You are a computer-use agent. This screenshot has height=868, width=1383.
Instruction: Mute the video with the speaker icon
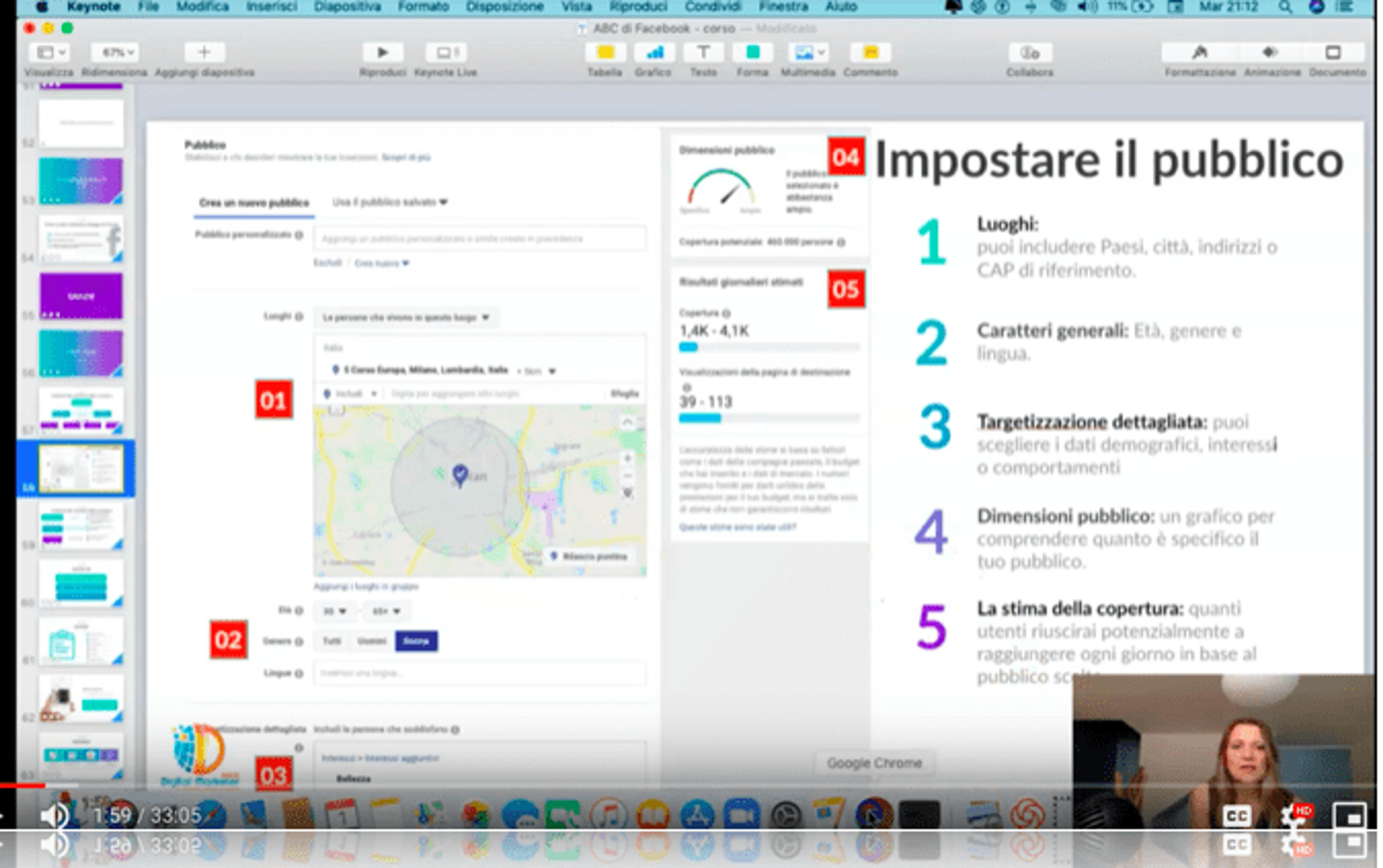coord(54,816)
